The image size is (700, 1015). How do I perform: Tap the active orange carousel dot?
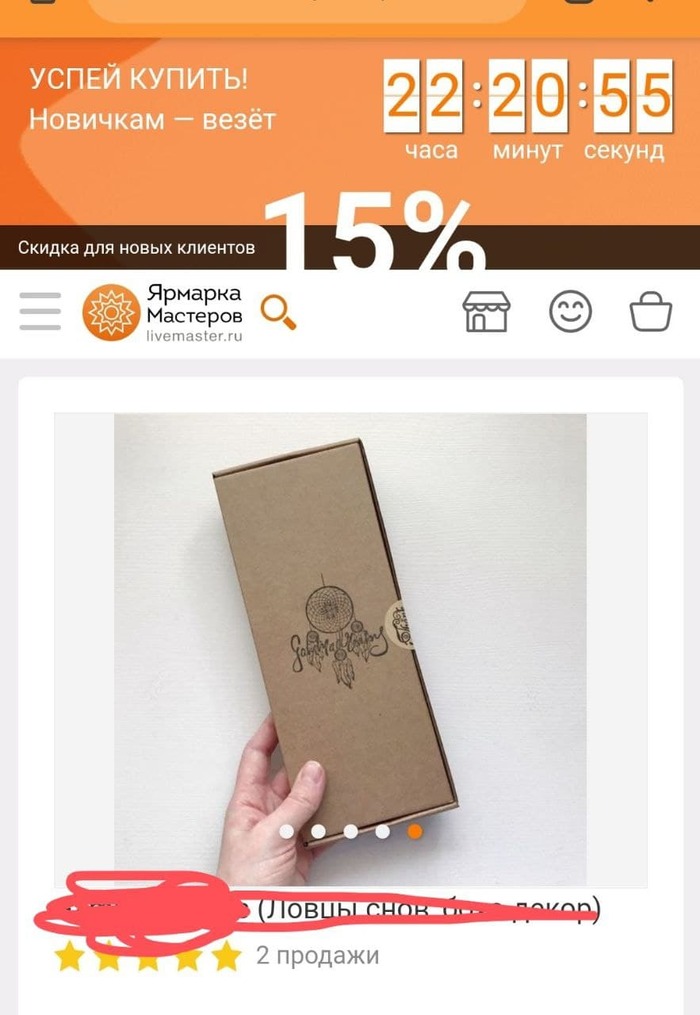click(414, 831)
